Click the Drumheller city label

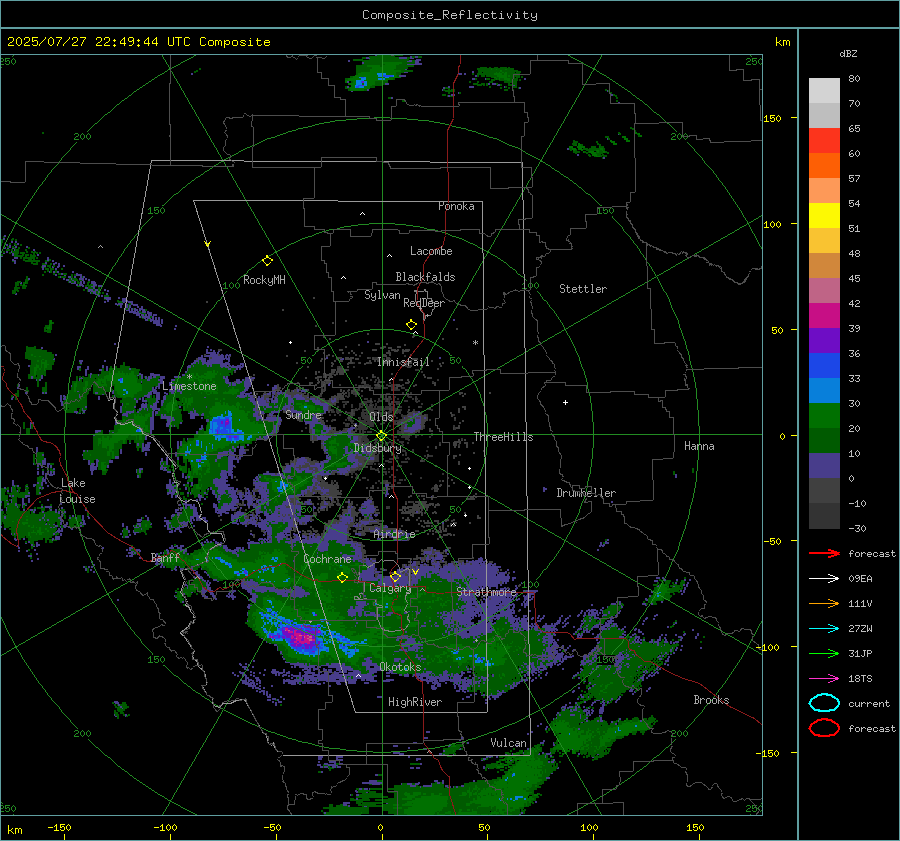point(586,493)
